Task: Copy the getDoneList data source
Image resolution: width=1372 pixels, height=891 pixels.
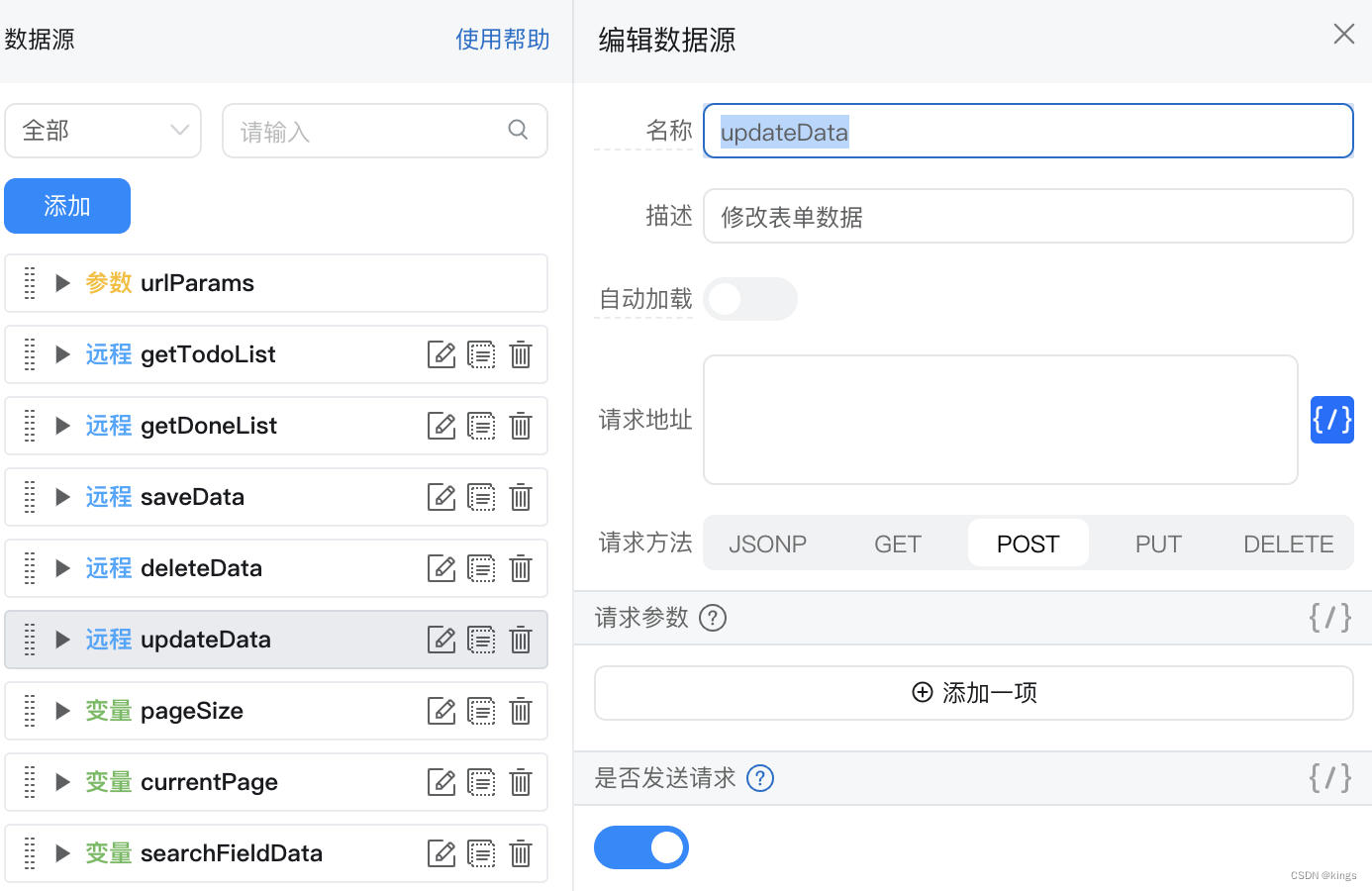Action: click(x=481, y=426)
